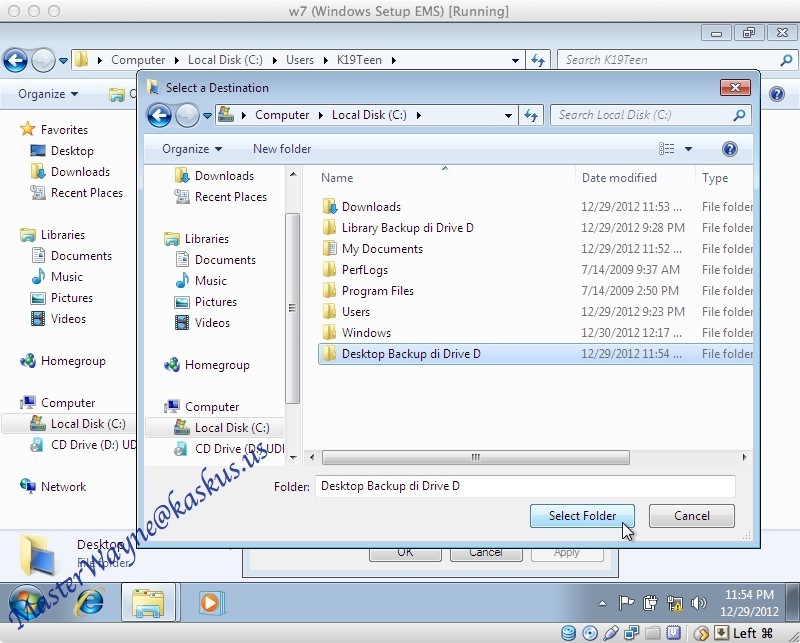The height and width of the screenshot is (643, 800).
Task: Select Desktop Backup di Drive D folder row
Action: [535, 354]
